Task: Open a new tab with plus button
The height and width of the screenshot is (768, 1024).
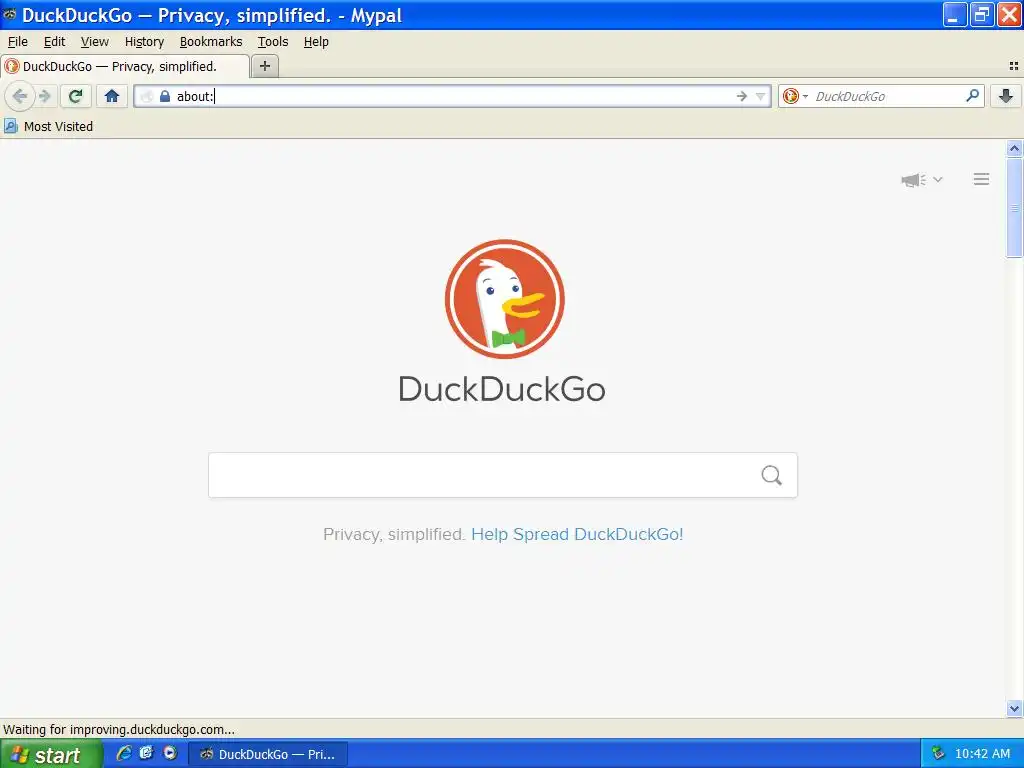Action: pos(264,66)
